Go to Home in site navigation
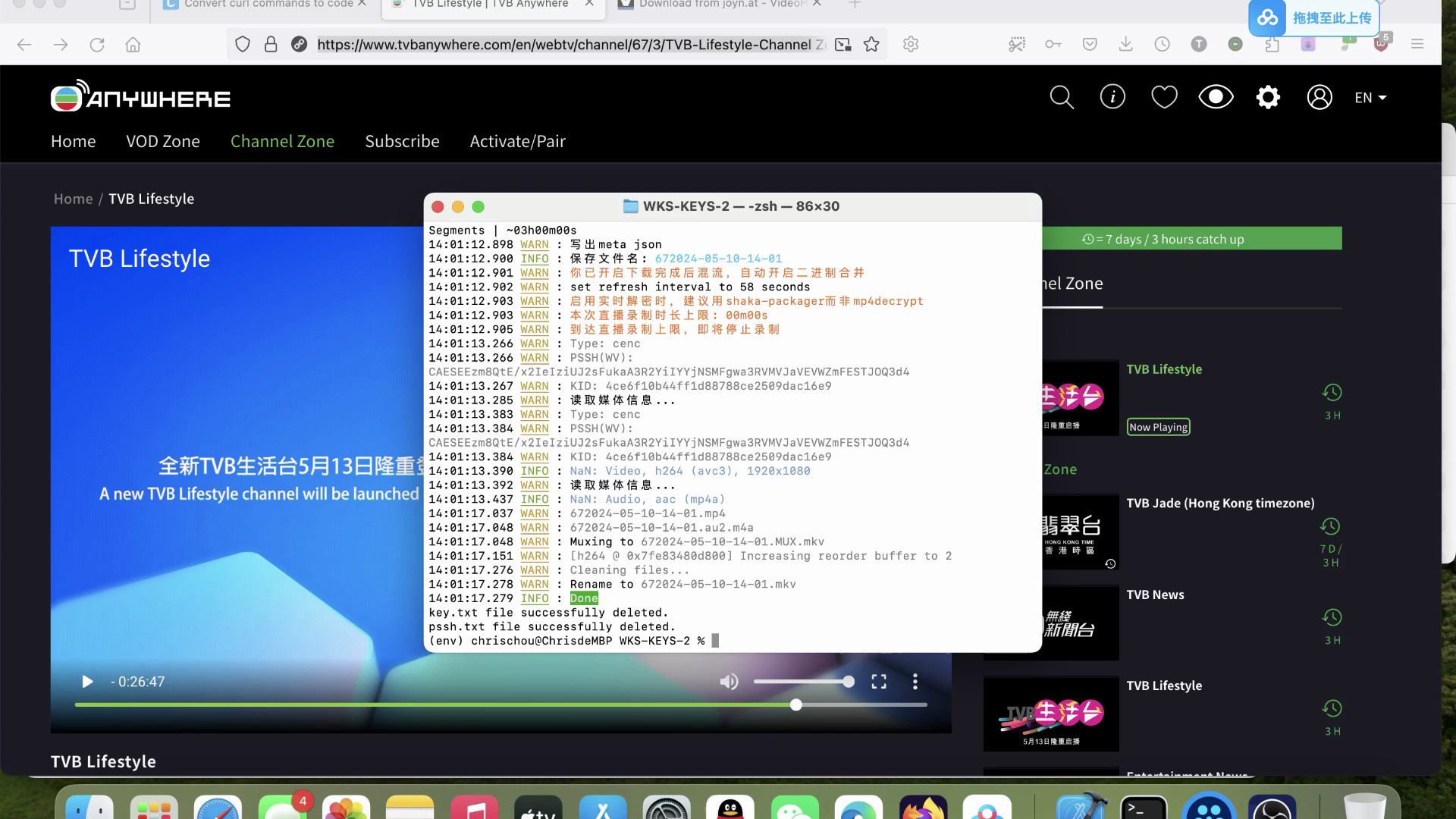 74,141
